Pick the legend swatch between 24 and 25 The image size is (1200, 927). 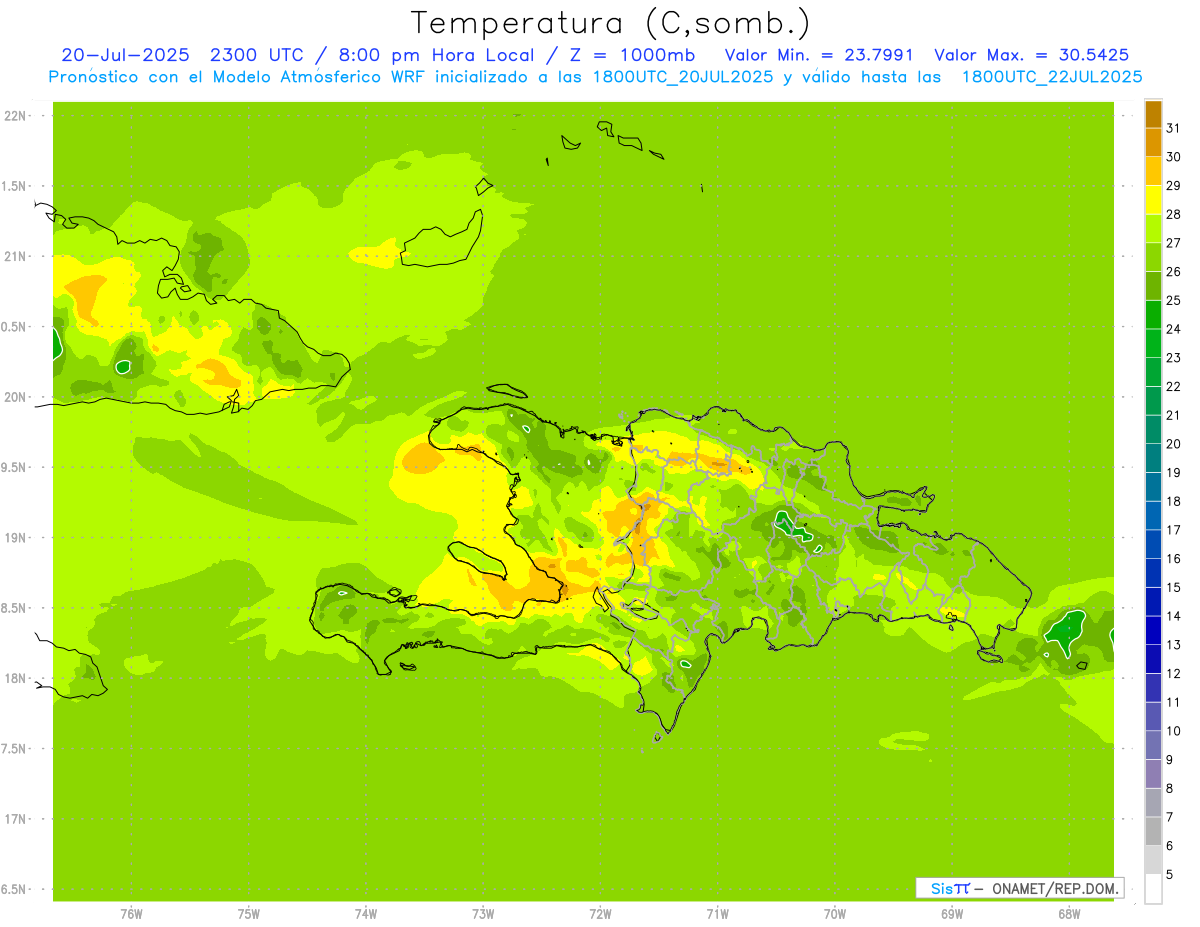pos(1153,314)
